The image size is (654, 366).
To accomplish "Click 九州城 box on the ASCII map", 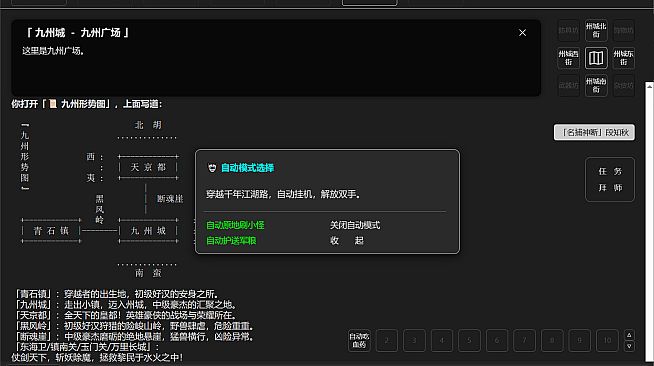I will 148,231.
